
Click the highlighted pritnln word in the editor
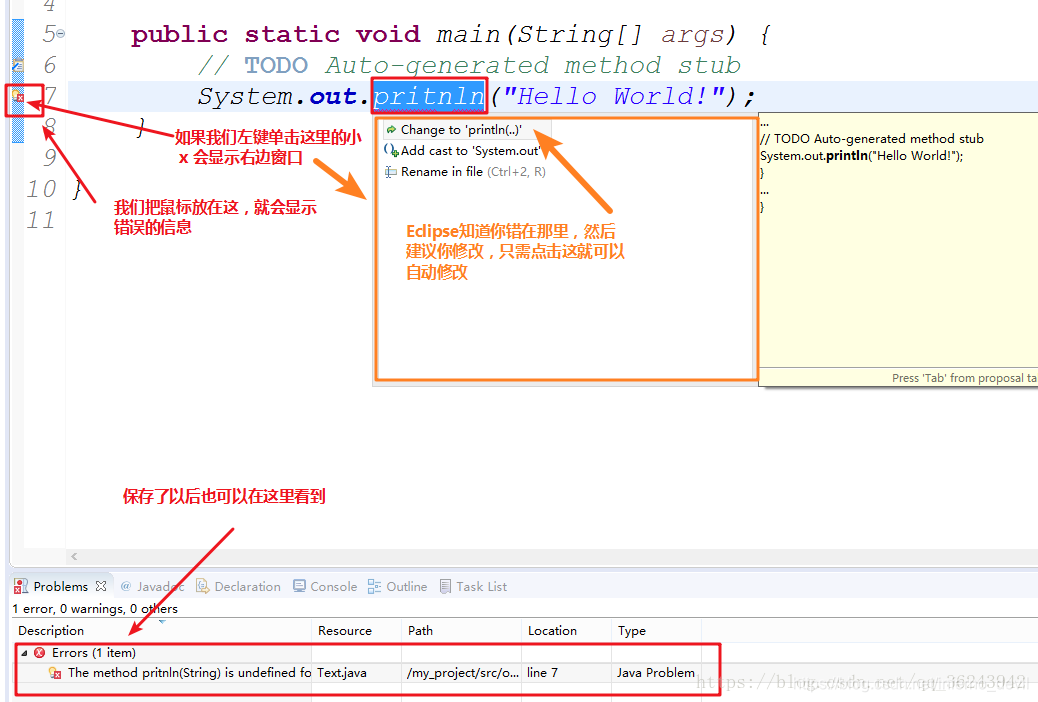tap(429, 97)
